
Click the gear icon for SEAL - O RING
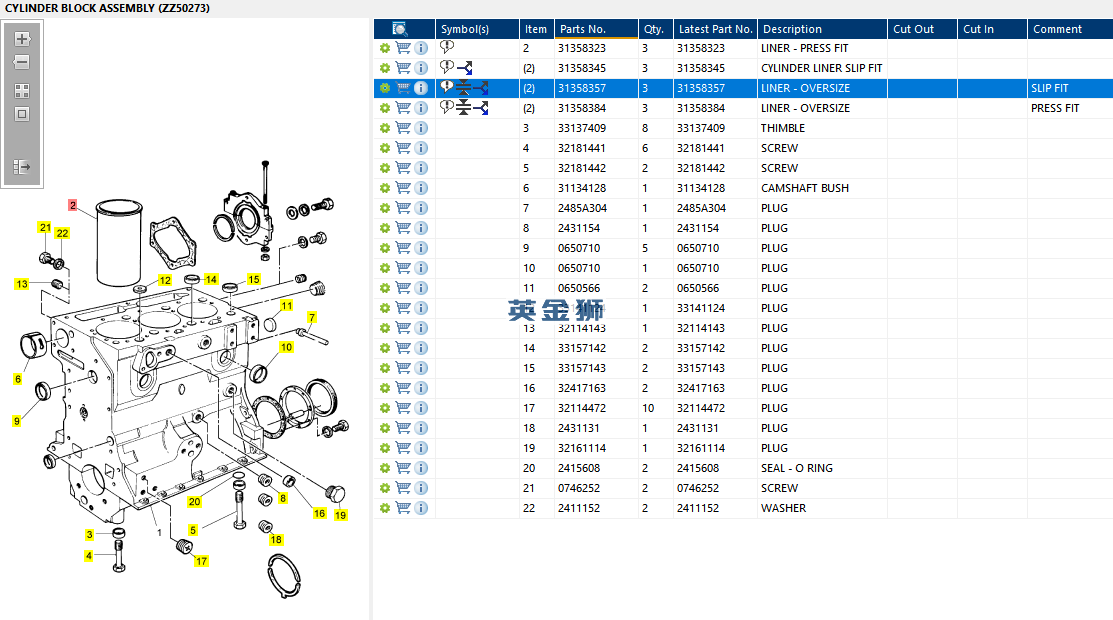(x=384, y=468)
